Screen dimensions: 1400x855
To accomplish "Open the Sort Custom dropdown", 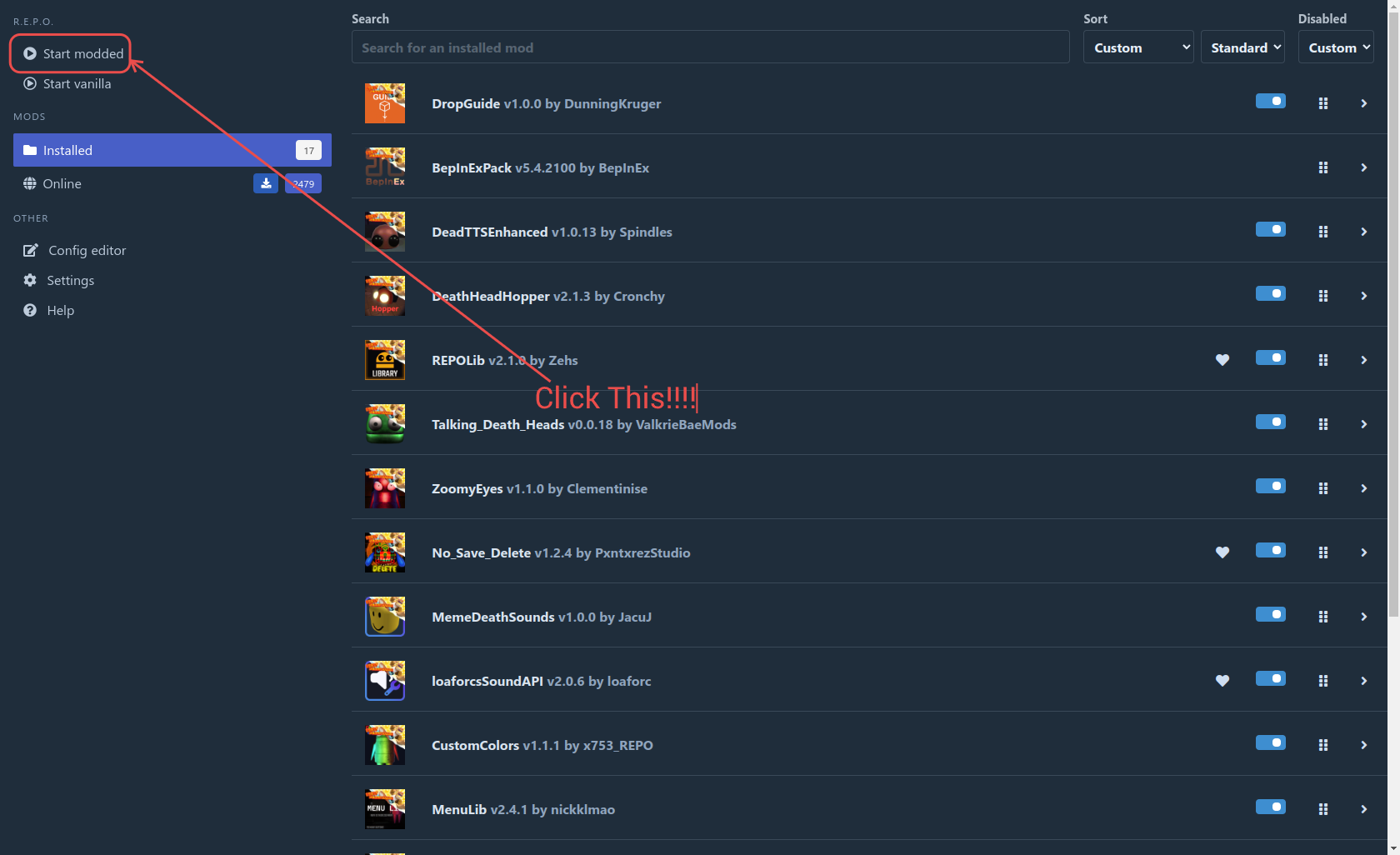I will click(1137, 47).
